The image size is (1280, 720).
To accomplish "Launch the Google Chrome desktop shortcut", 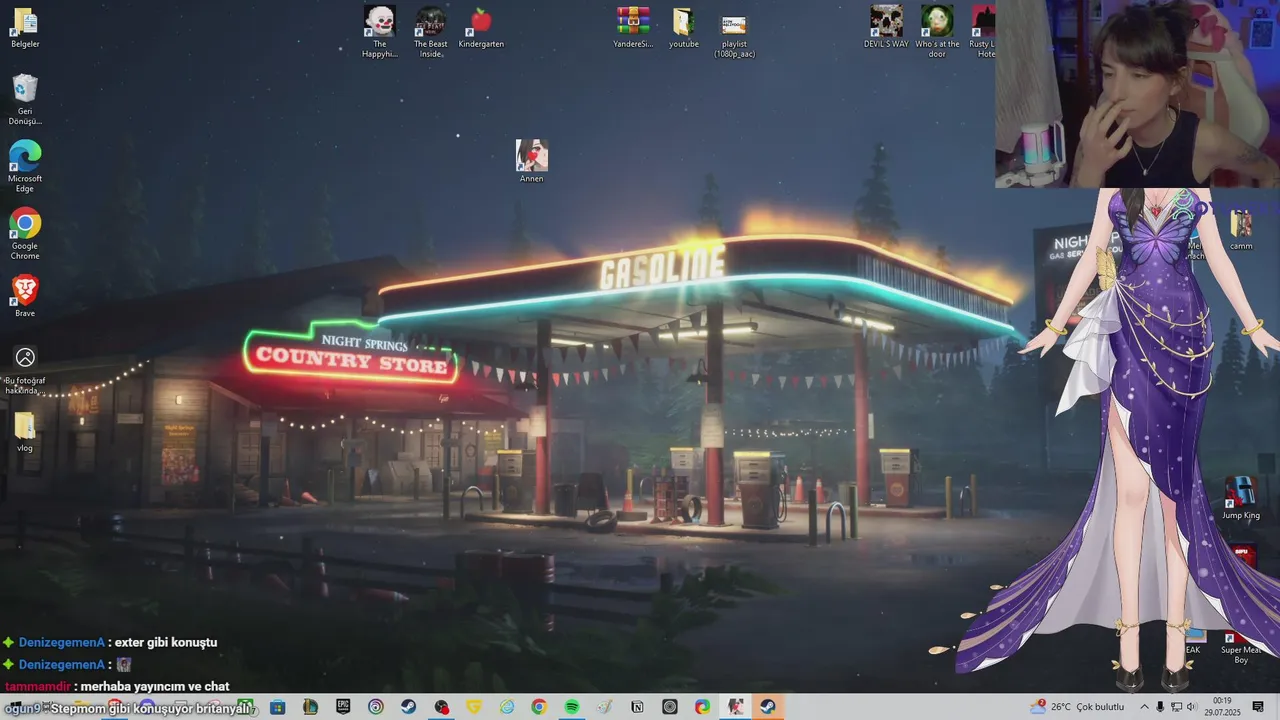I will point(25,234).
